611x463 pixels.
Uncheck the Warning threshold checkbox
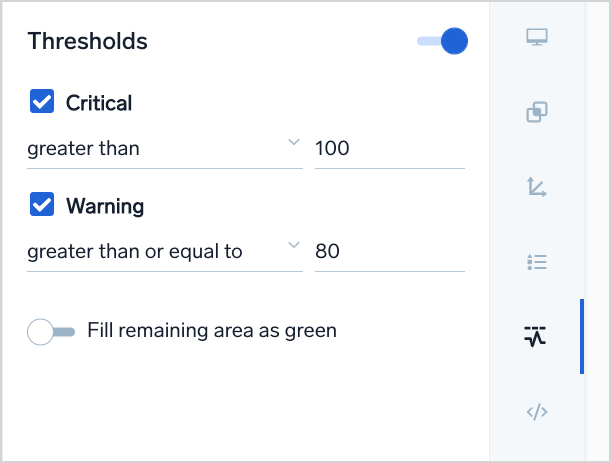tap(42, 206)
